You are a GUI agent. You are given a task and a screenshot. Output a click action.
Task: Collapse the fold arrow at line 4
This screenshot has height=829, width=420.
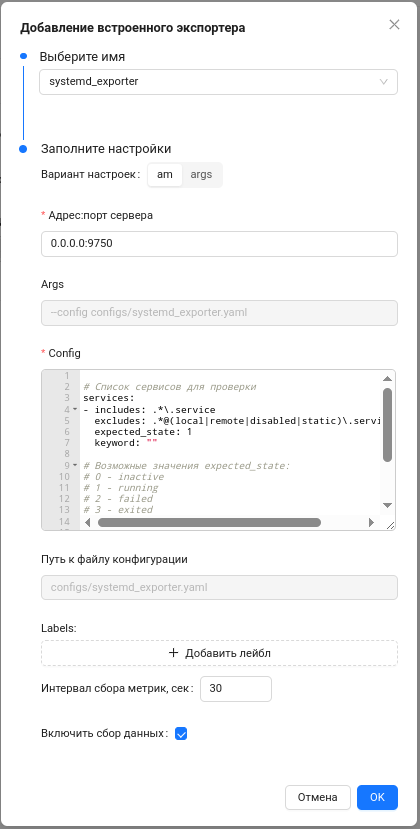75,410
